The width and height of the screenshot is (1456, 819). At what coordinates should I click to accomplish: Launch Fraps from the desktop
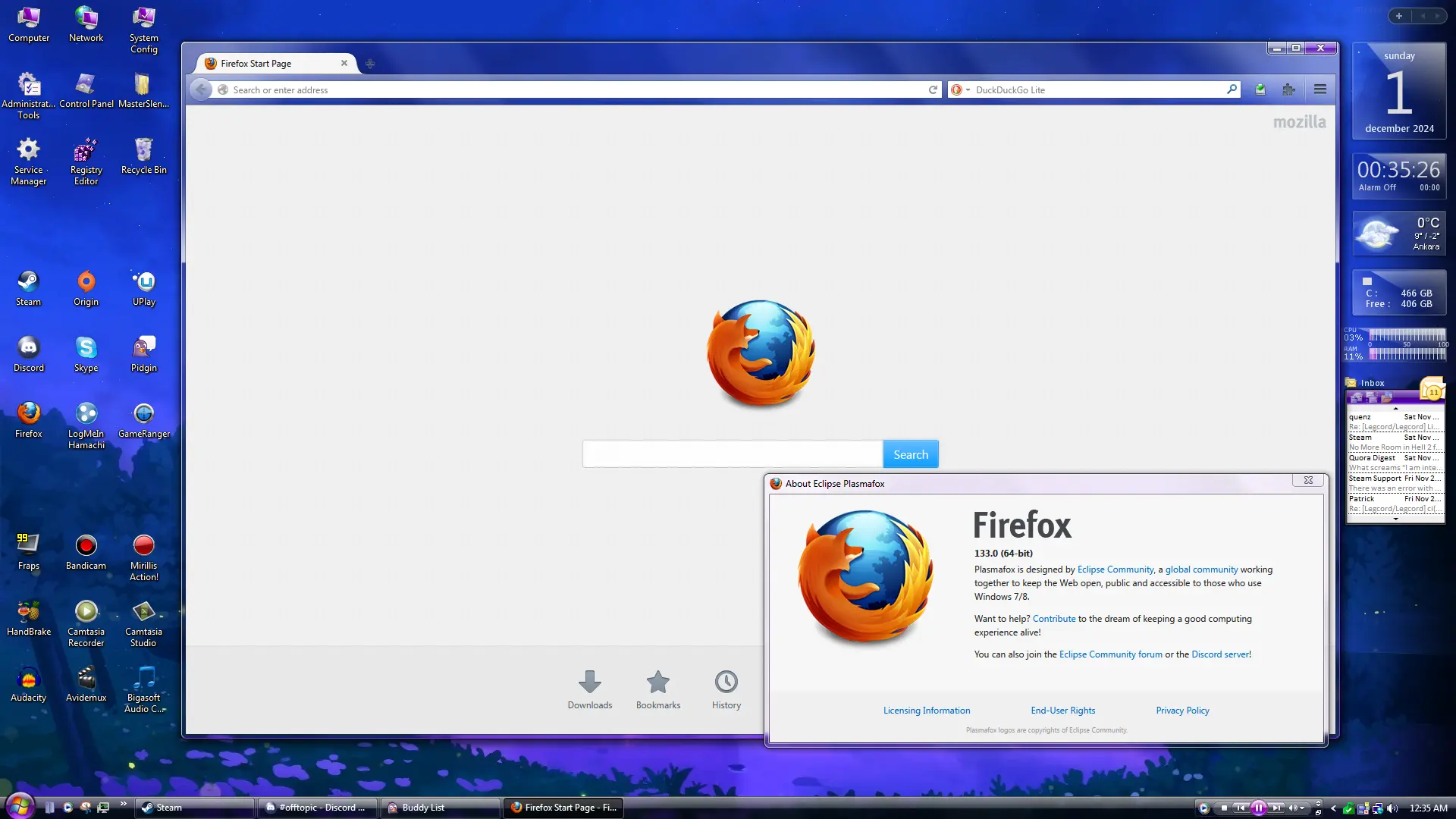(x=29, y=552)
